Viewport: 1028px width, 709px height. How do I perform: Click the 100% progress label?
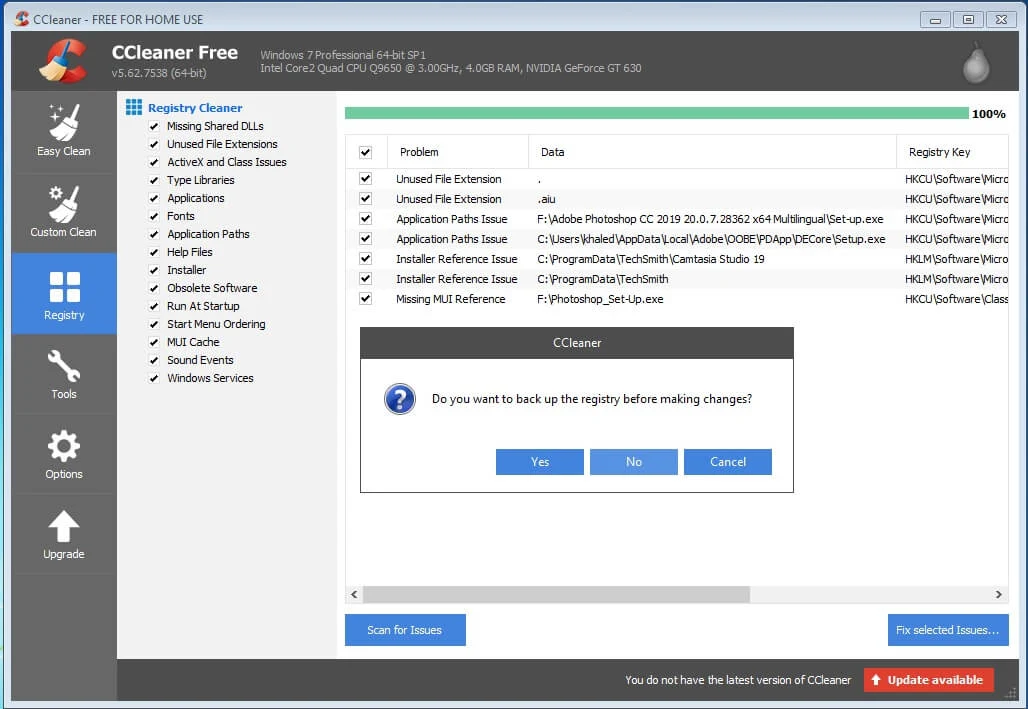[989, 114]
